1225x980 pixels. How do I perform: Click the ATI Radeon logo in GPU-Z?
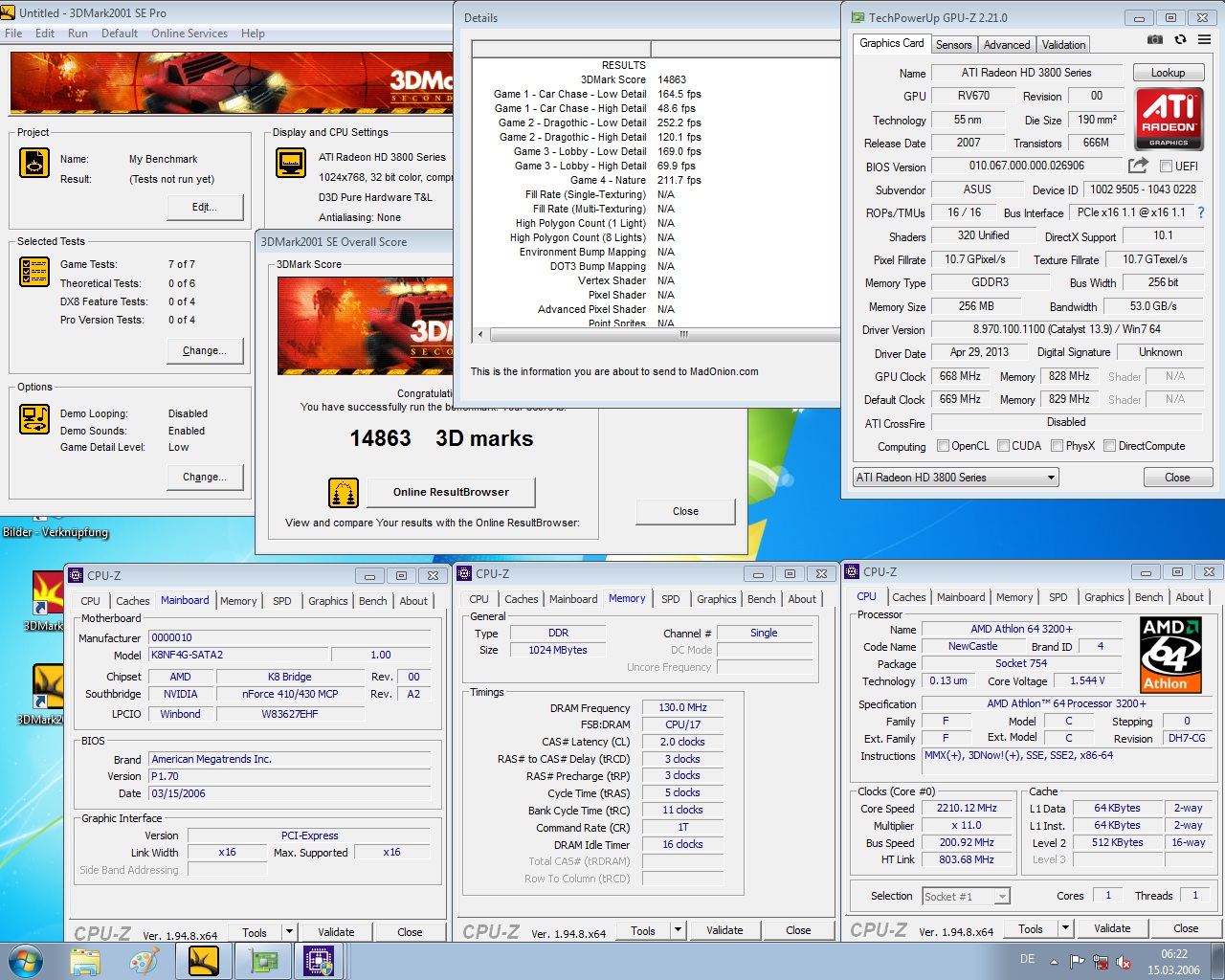1169,119
